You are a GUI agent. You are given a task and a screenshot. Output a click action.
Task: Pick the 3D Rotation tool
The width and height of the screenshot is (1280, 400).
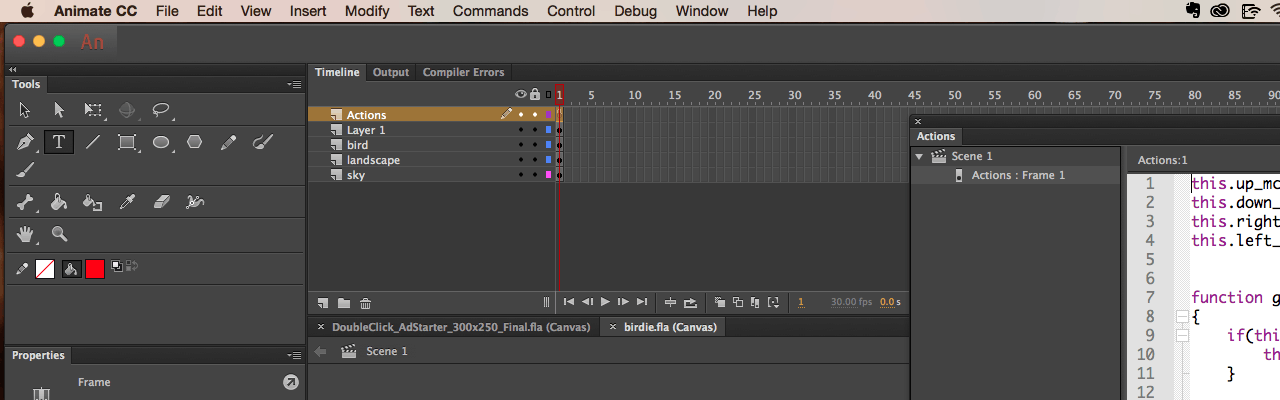127,110
